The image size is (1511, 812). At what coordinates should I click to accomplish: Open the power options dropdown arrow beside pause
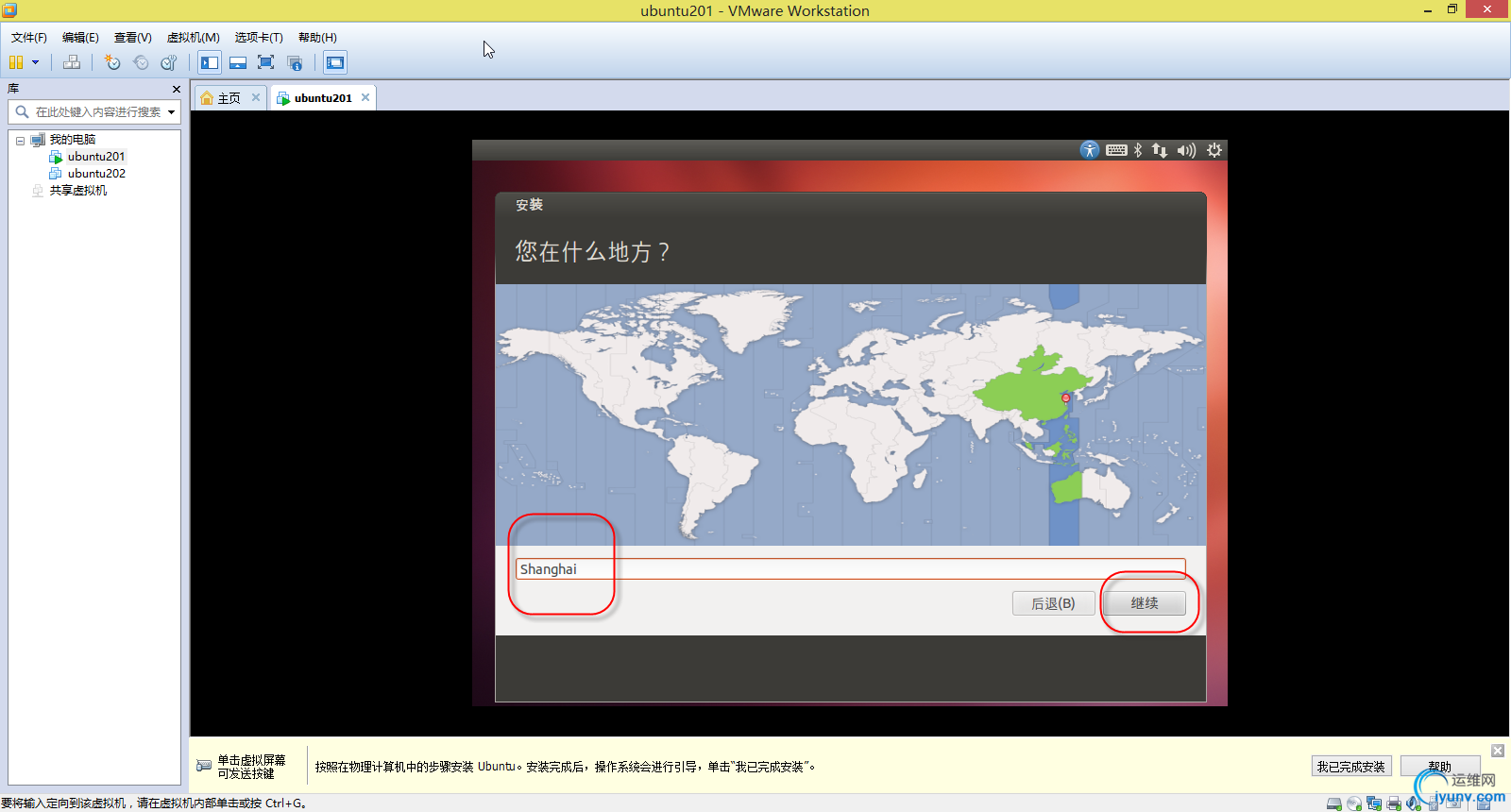click(x=36, y=62)
